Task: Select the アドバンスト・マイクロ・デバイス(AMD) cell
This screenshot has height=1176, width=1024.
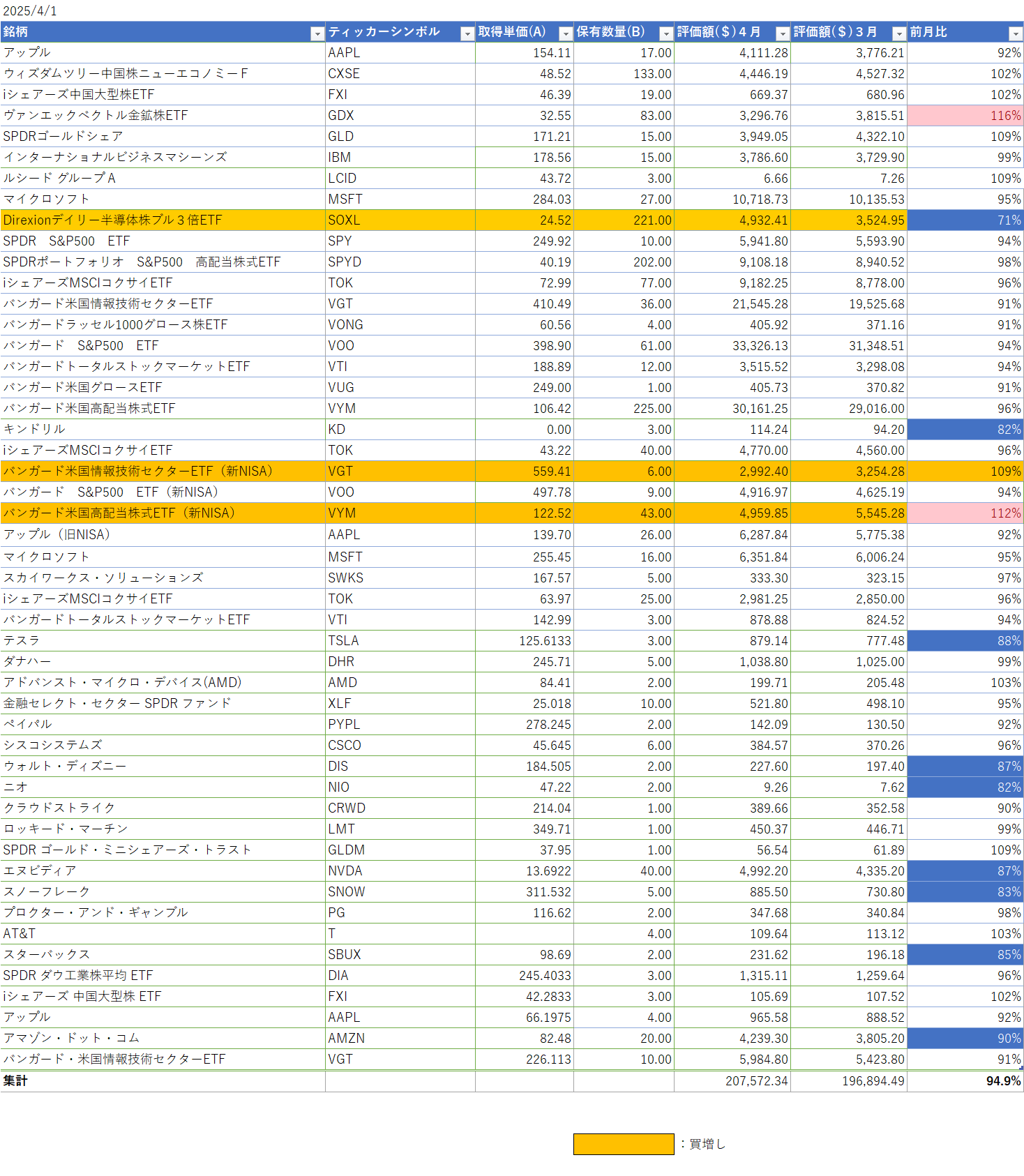Action: pos(163,683)
